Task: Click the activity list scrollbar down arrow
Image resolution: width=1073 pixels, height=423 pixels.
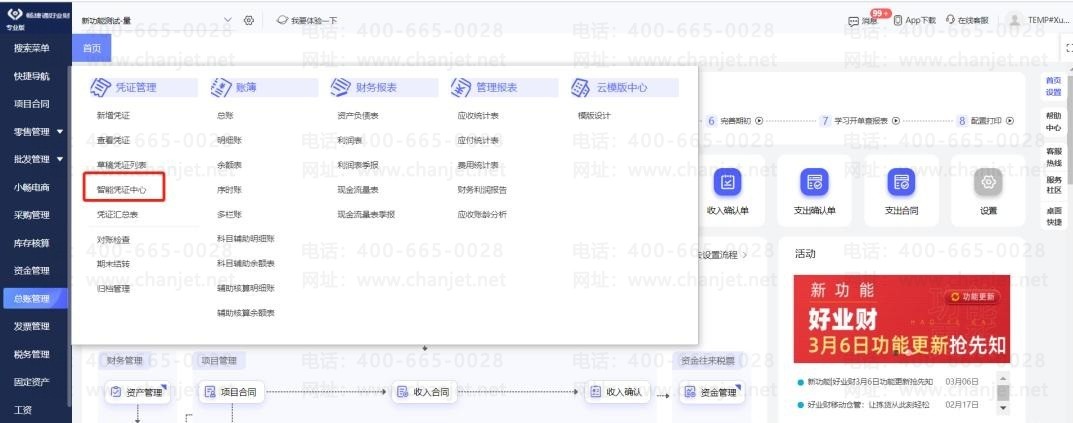Action: 1003,408
